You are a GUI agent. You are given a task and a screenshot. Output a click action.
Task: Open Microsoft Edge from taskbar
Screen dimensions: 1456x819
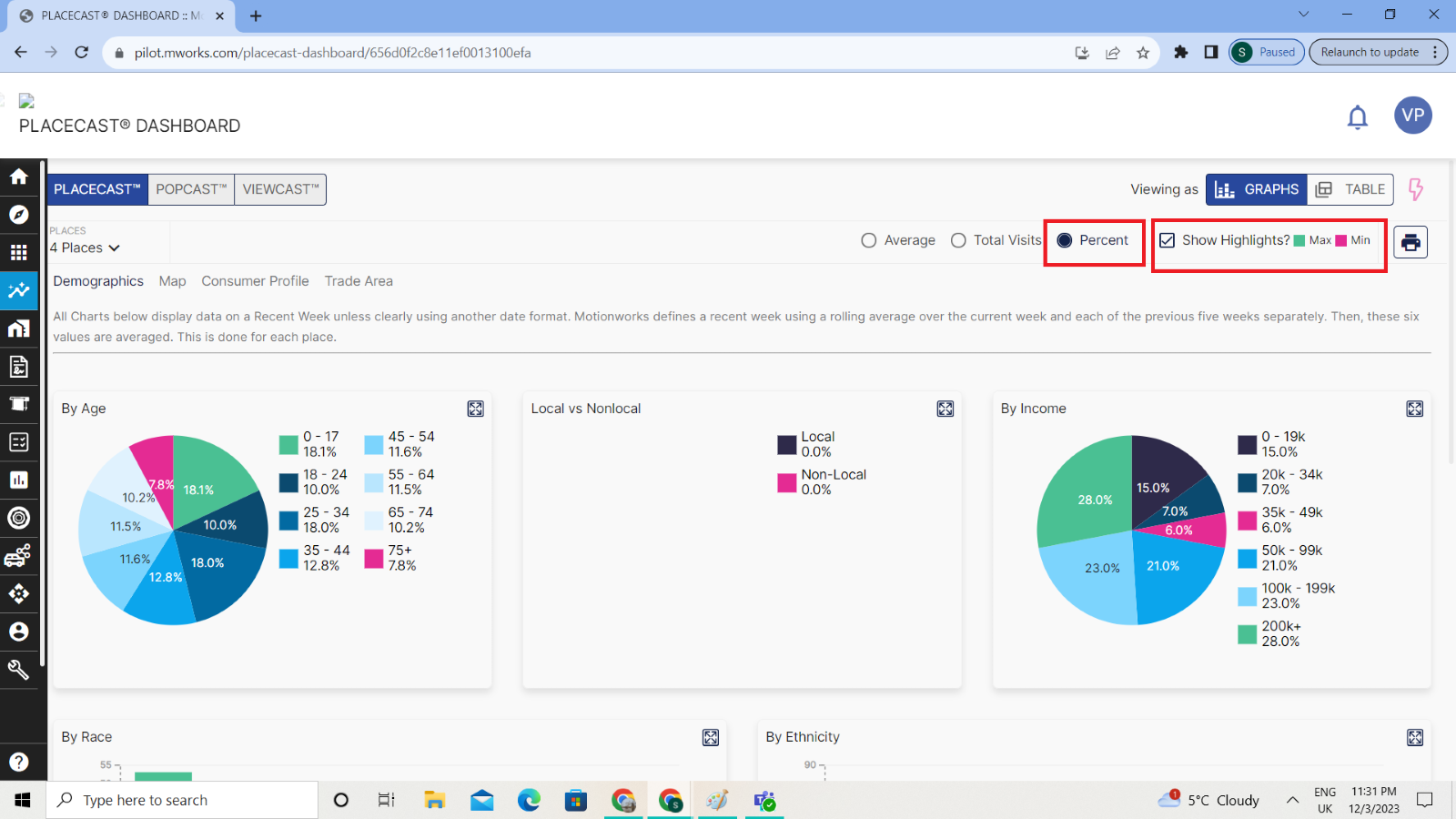point(529,800)
